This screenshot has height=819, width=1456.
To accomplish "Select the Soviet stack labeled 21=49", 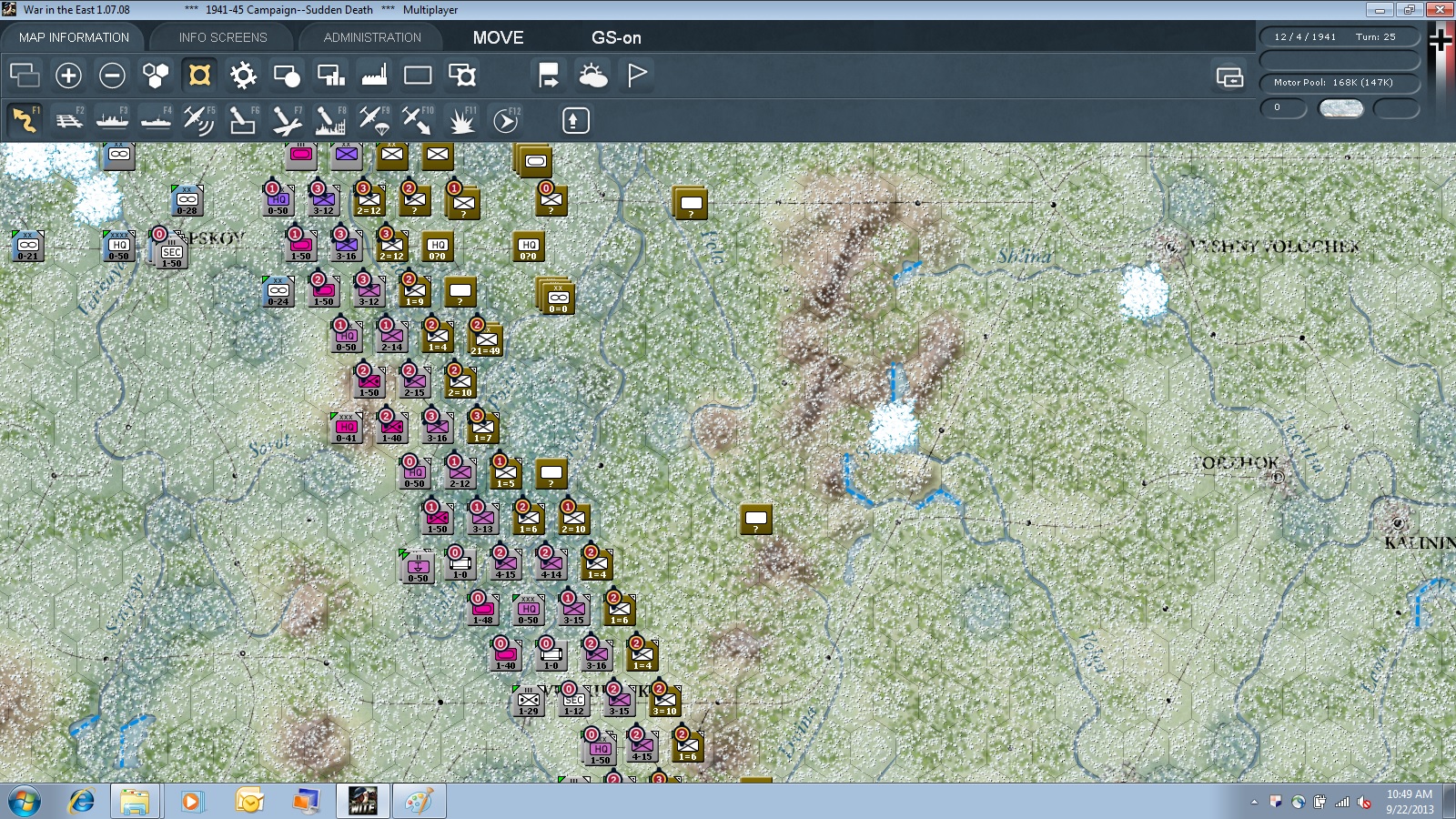I will [485, 339].
